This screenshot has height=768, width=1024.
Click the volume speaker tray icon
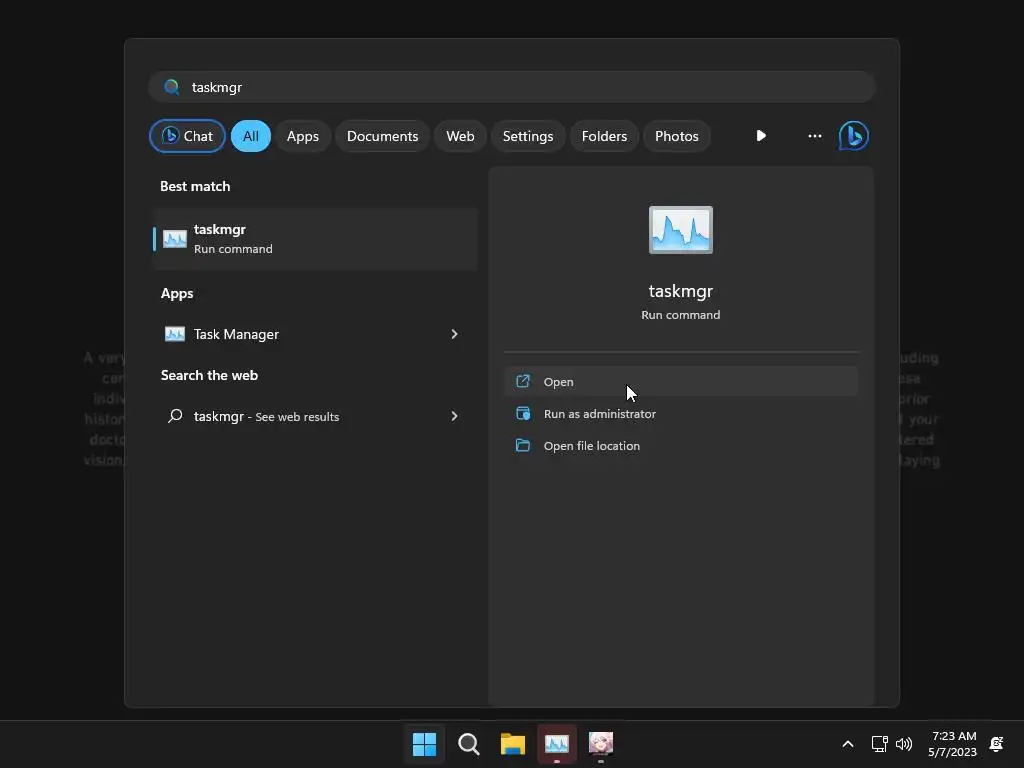[904, 744]
